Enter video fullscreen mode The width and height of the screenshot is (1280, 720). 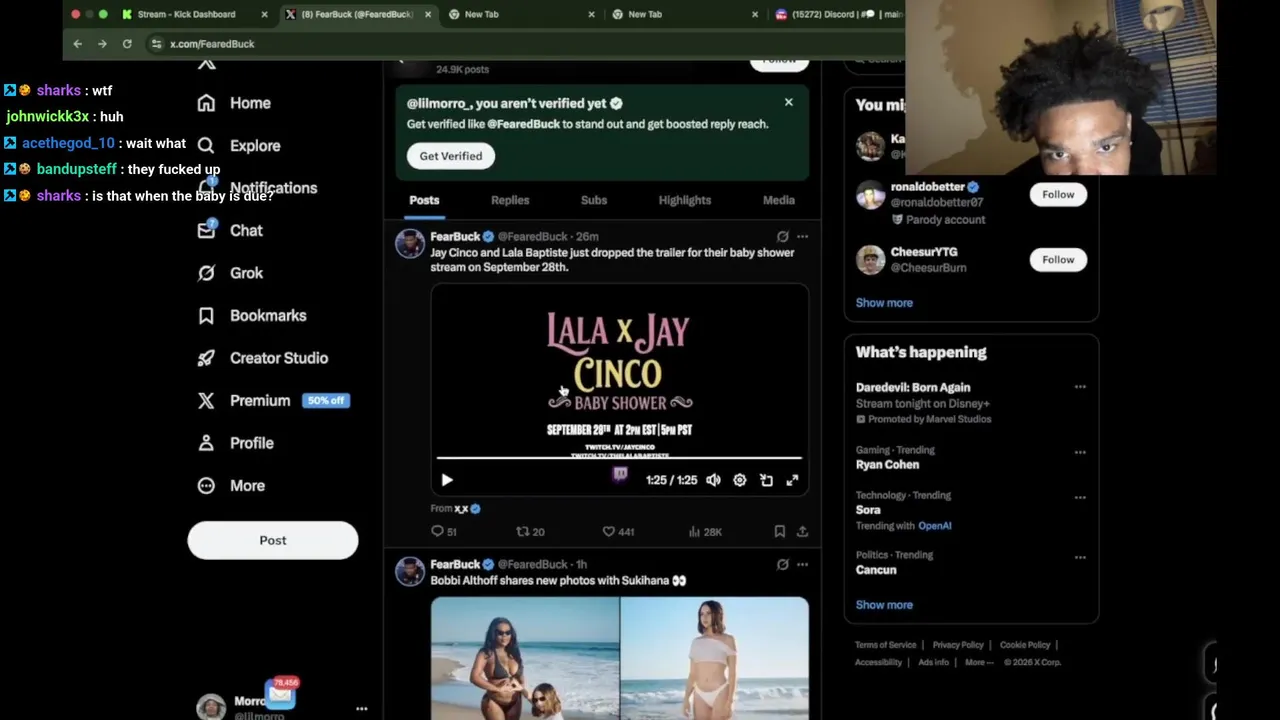pyautogui.click(x=792, y=480)
